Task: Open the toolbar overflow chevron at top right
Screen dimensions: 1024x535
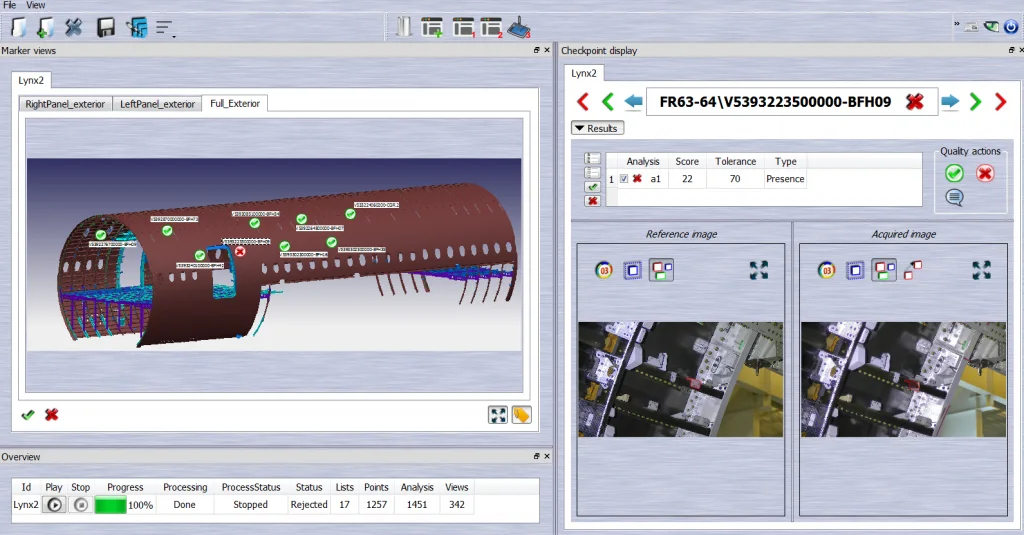Action: point(957,24)
